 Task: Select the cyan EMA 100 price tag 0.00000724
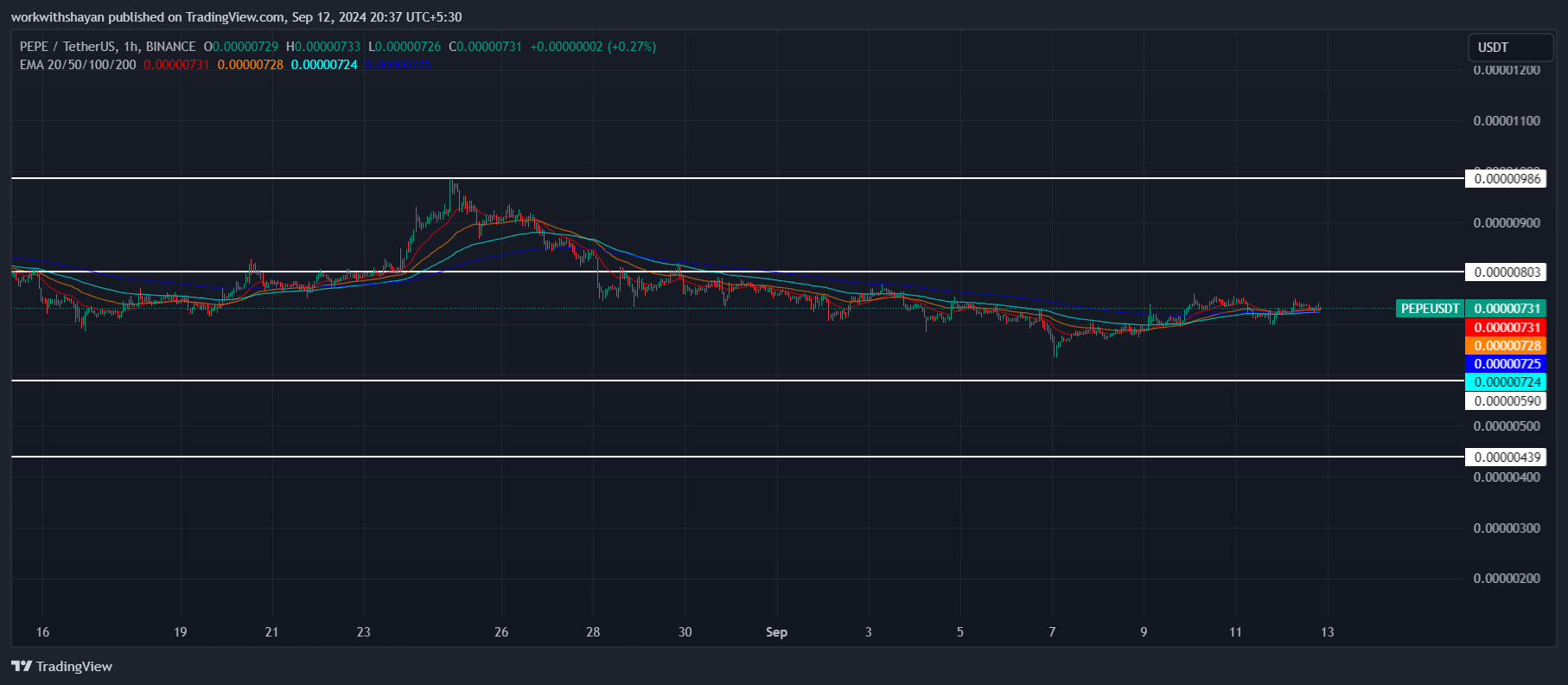1507,382
